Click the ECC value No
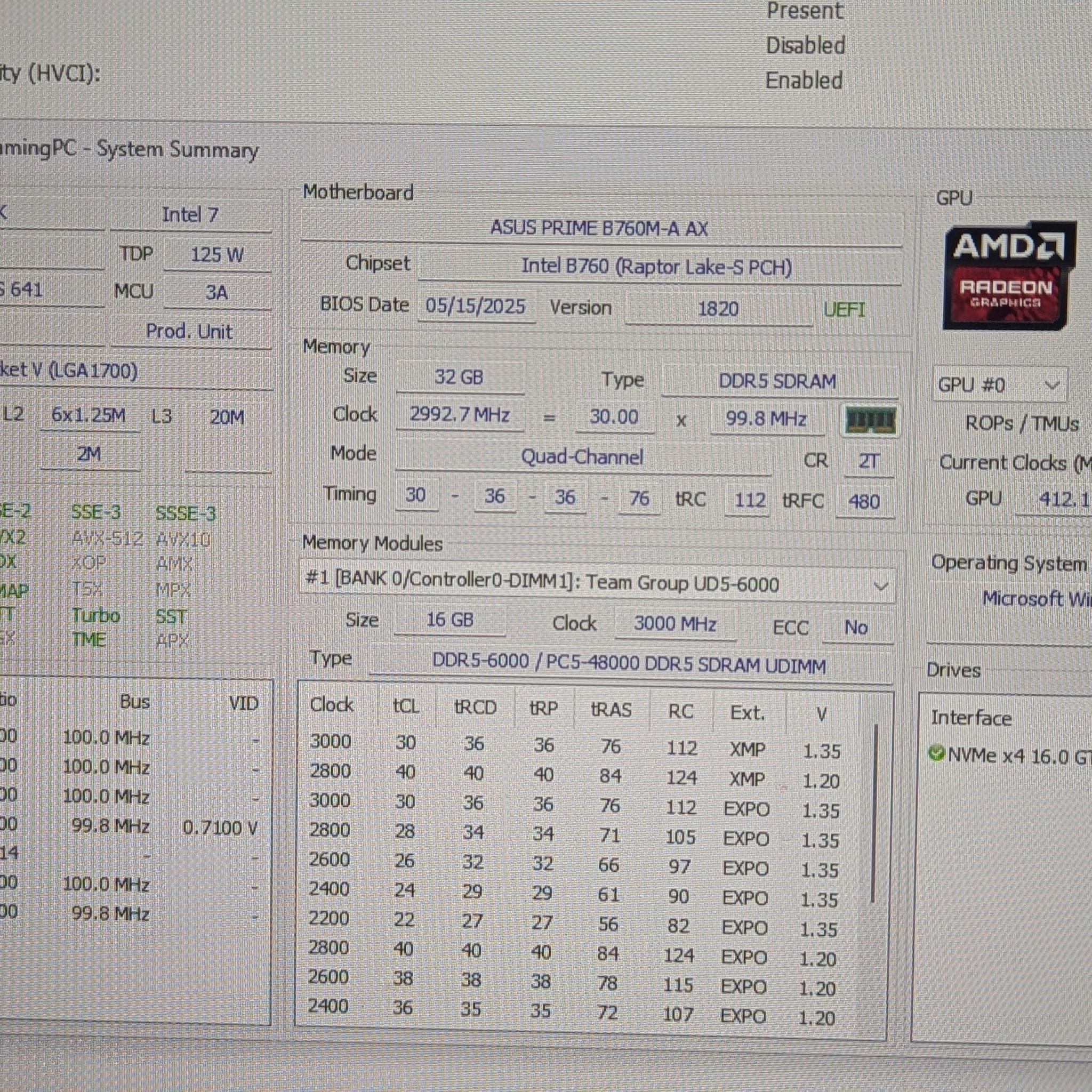 (856, 627)
